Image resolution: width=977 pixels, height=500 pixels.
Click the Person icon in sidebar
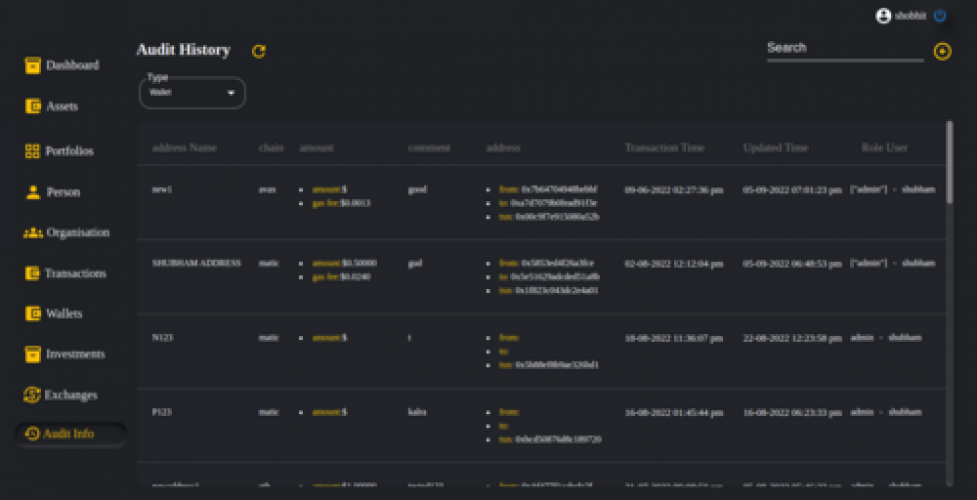(x=33, y=192)
